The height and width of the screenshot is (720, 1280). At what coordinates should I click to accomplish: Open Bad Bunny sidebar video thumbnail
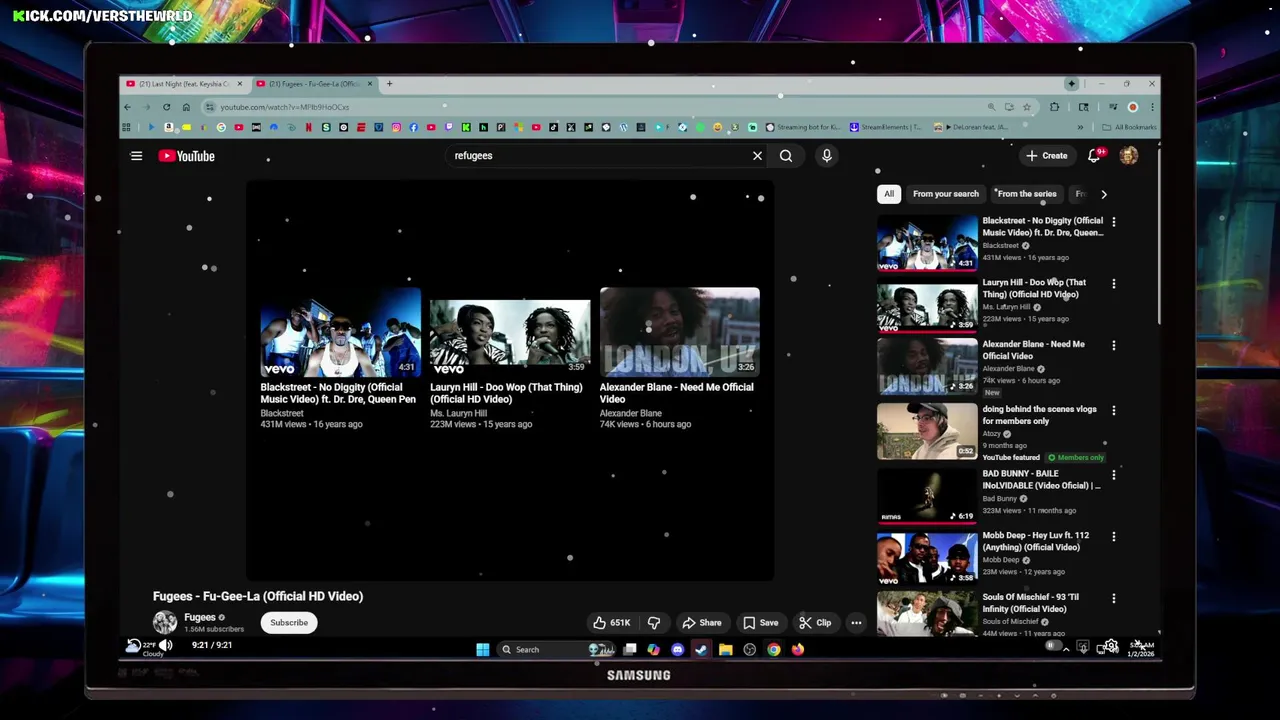(x=927, y=496)
